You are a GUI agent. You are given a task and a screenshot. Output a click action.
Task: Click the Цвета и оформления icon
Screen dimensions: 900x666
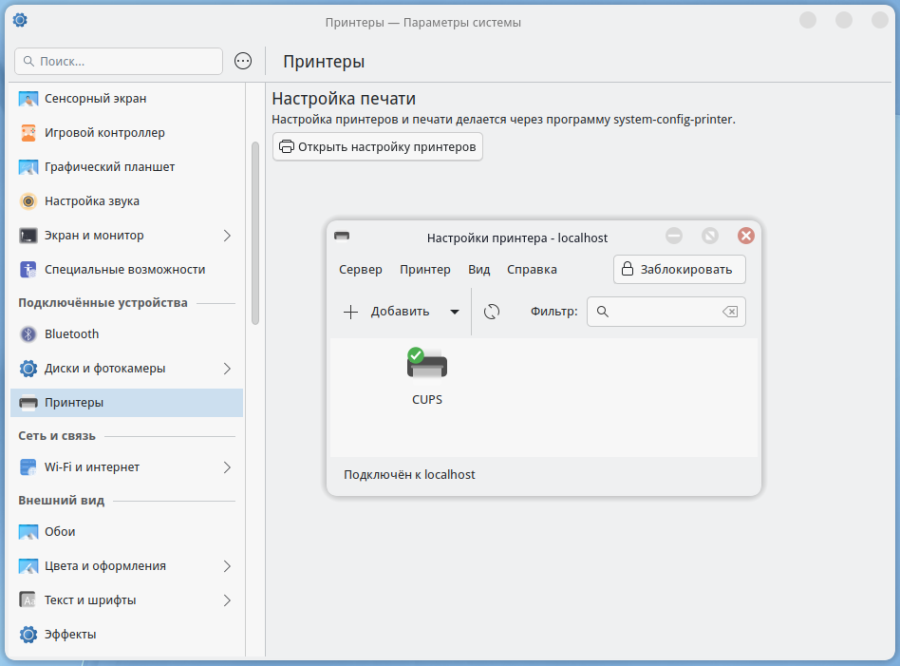[28, 566]
